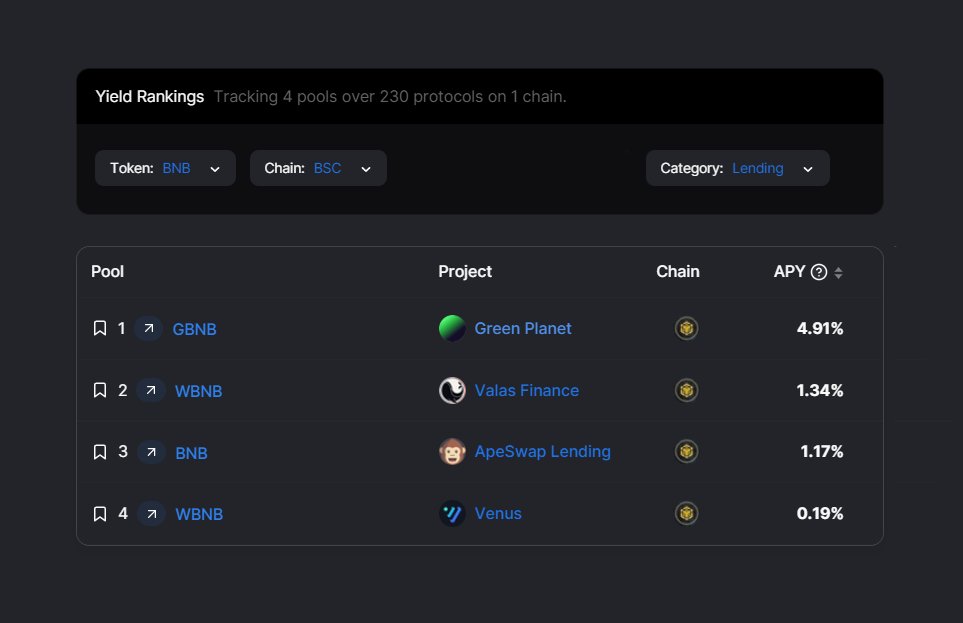Select the 0.19% APY value
The width and height of the screenshot is (963, 623).
[x=820, y=514]
